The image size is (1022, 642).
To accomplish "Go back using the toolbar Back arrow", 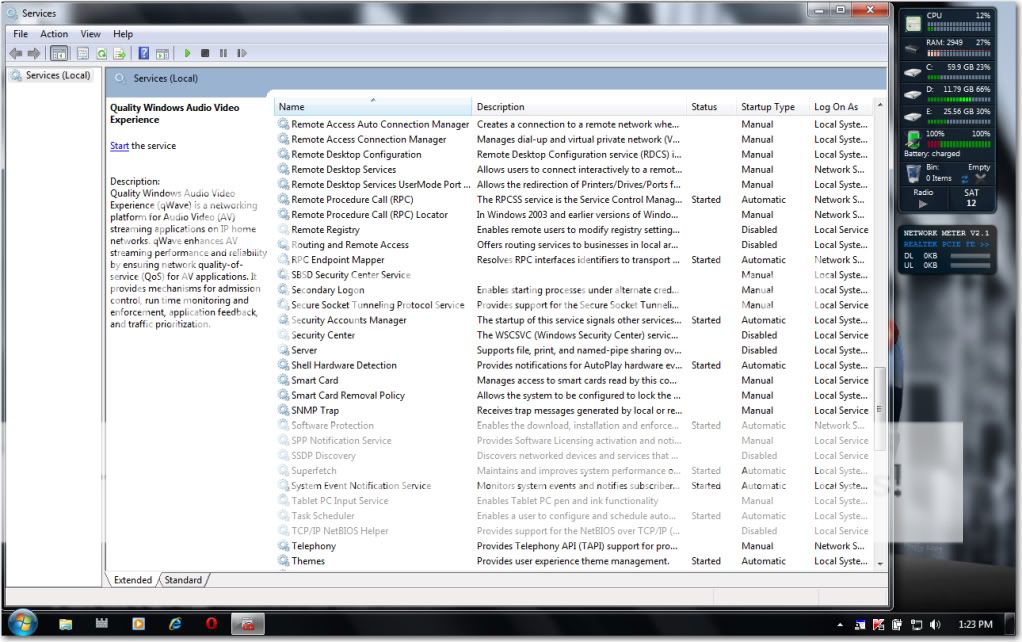I will coord(16,53).
